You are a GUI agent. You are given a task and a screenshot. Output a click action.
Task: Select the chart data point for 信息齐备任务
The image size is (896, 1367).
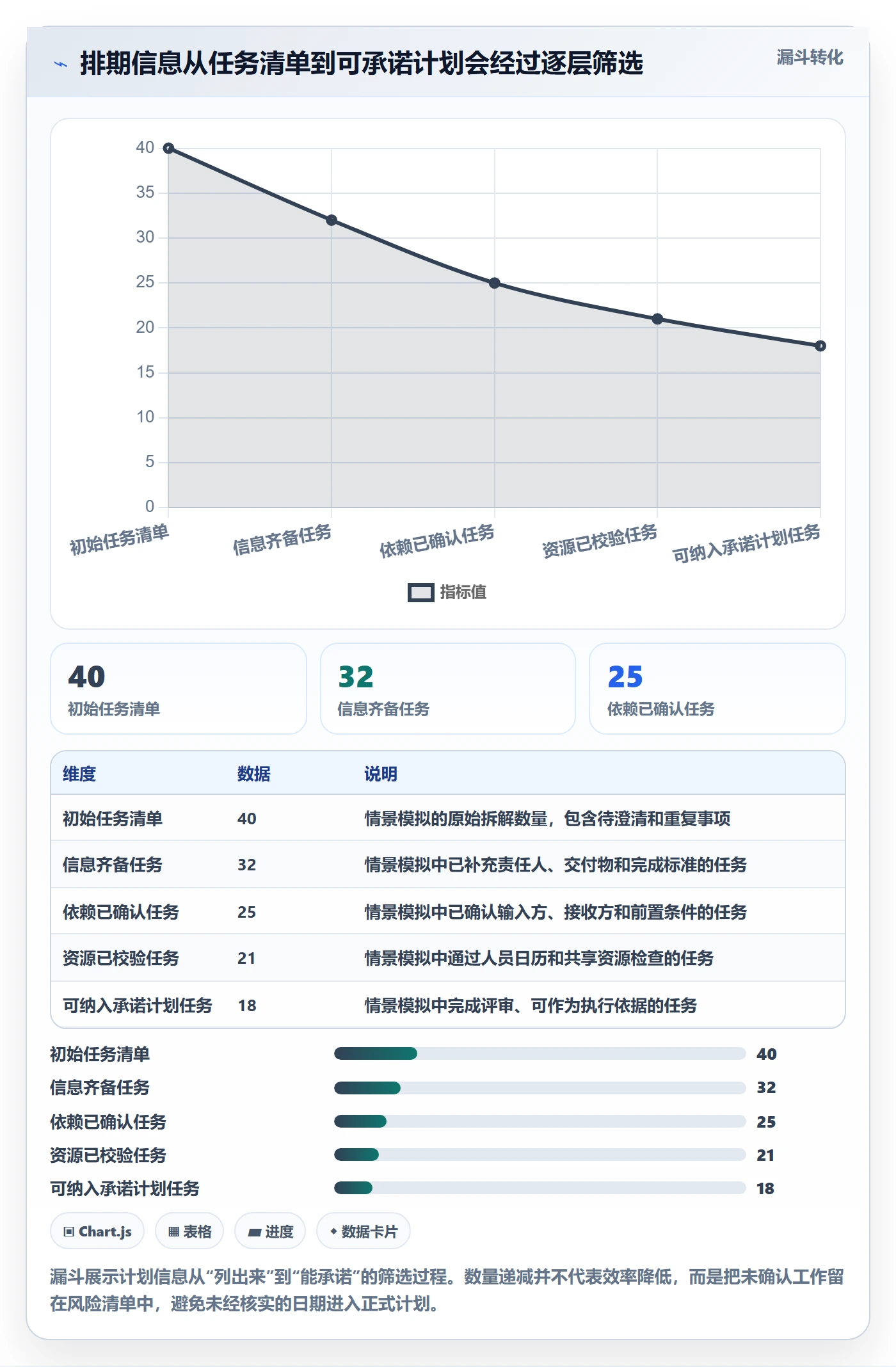tap(332, 220)
